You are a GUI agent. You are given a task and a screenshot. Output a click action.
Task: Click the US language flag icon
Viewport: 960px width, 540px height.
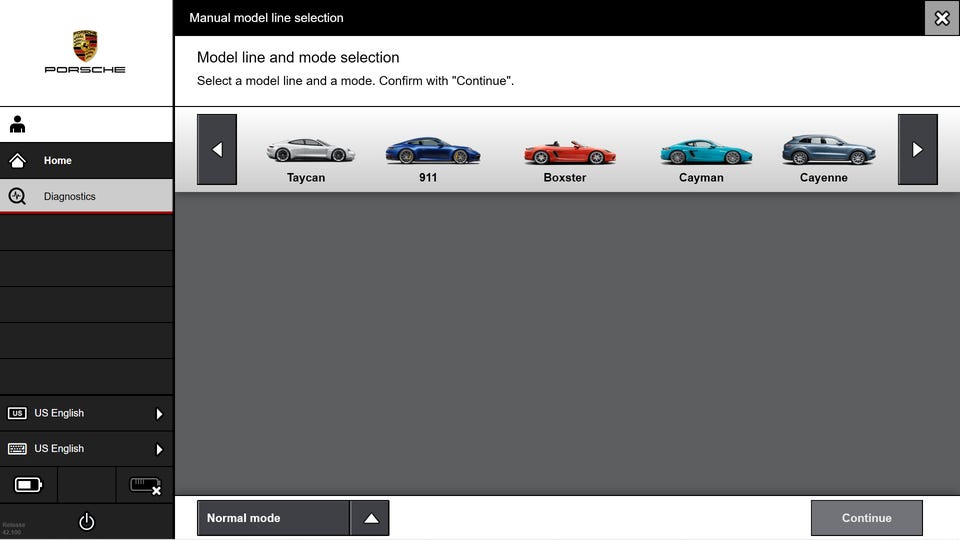click(x=17, y=413)
